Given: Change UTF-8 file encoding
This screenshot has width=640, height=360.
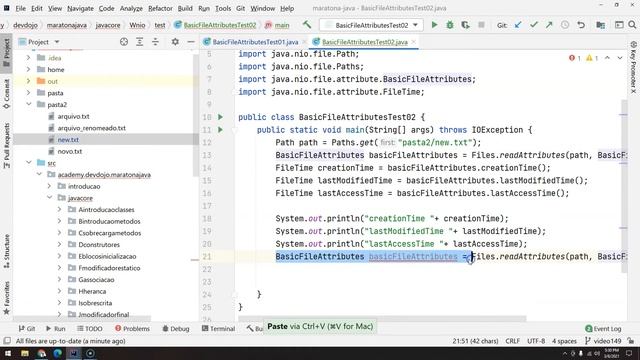Looking at the screenshot, I should click(x=536, y=341).
